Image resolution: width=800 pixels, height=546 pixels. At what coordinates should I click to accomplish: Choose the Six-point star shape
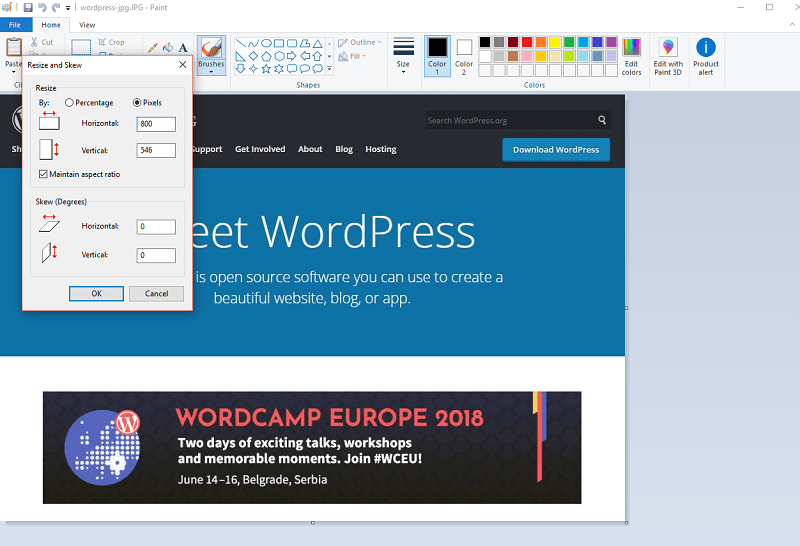pos(279,68)
